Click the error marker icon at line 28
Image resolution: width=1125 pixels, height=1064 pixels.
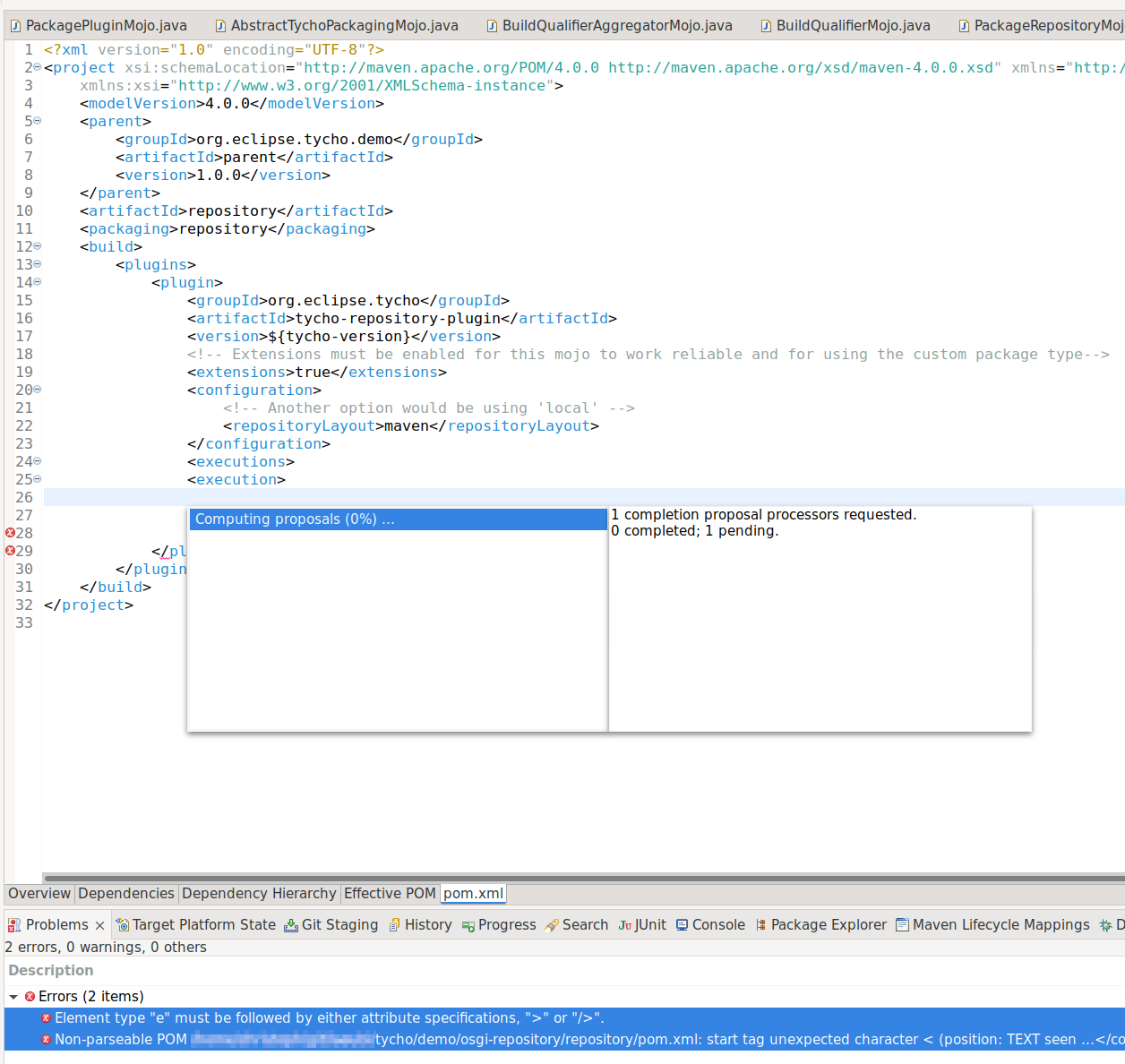tap(8, 533)
